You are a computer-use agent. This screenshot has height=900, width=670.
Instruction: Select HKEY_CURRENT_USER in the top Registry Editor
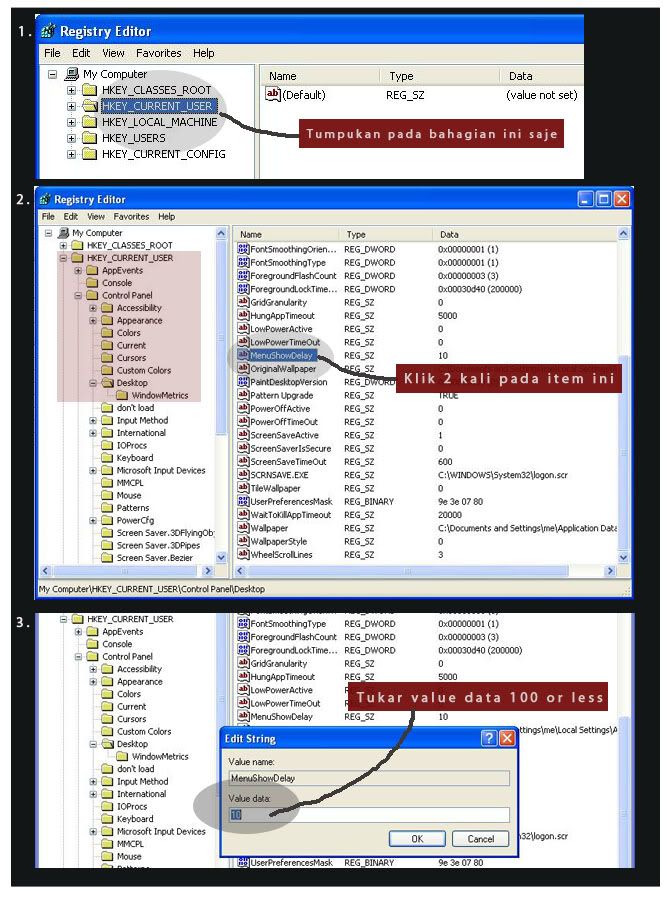pos(157,106)
